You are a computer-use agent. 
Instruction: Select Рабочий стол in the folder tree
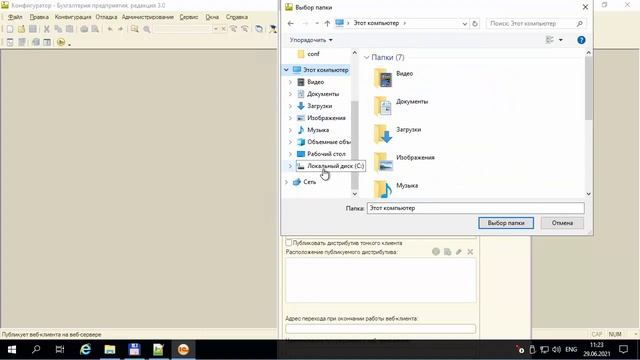tap(322, 154)
